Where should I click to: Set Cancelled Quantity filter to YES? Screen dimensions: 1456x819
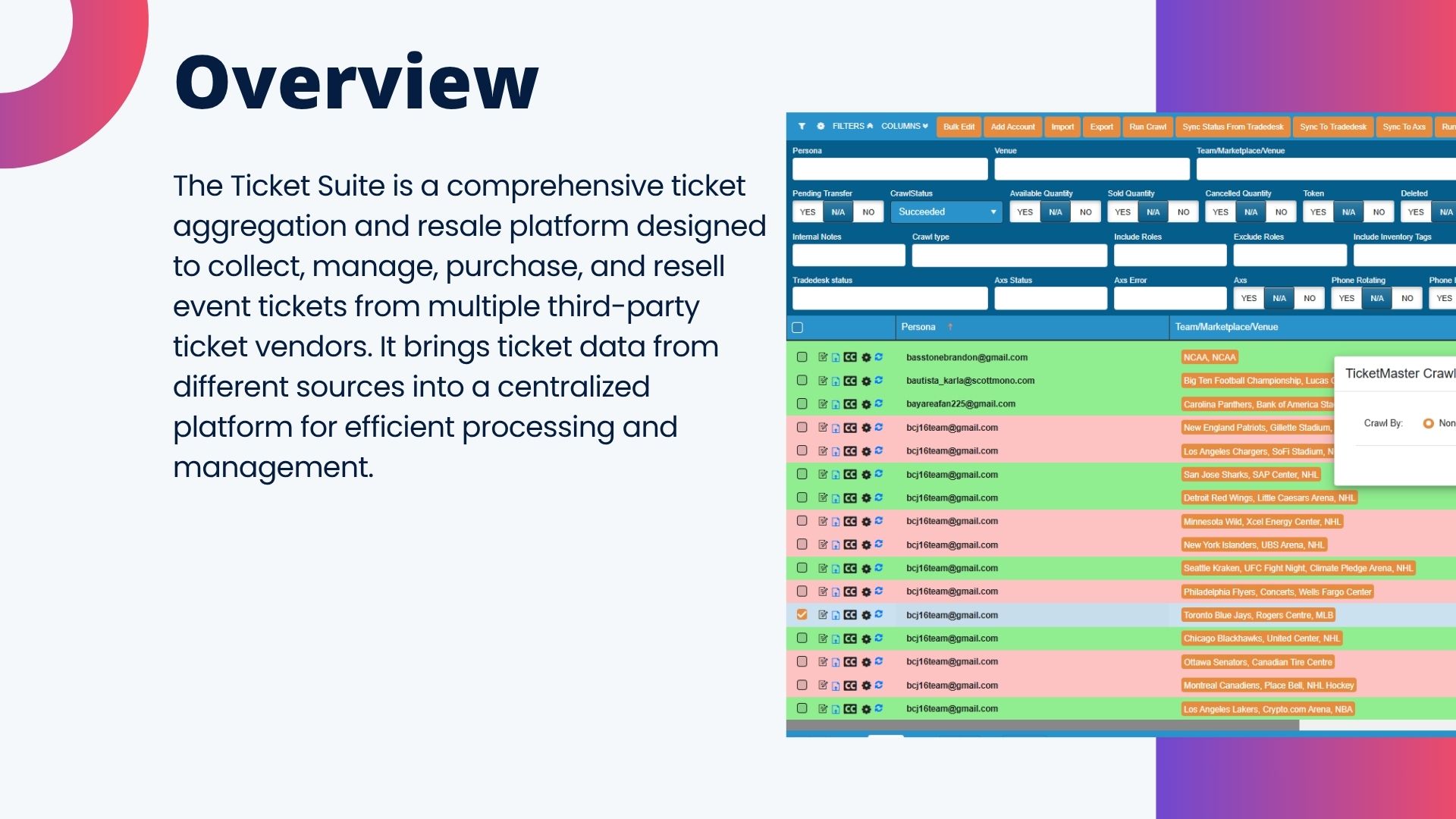(1220, 212)
